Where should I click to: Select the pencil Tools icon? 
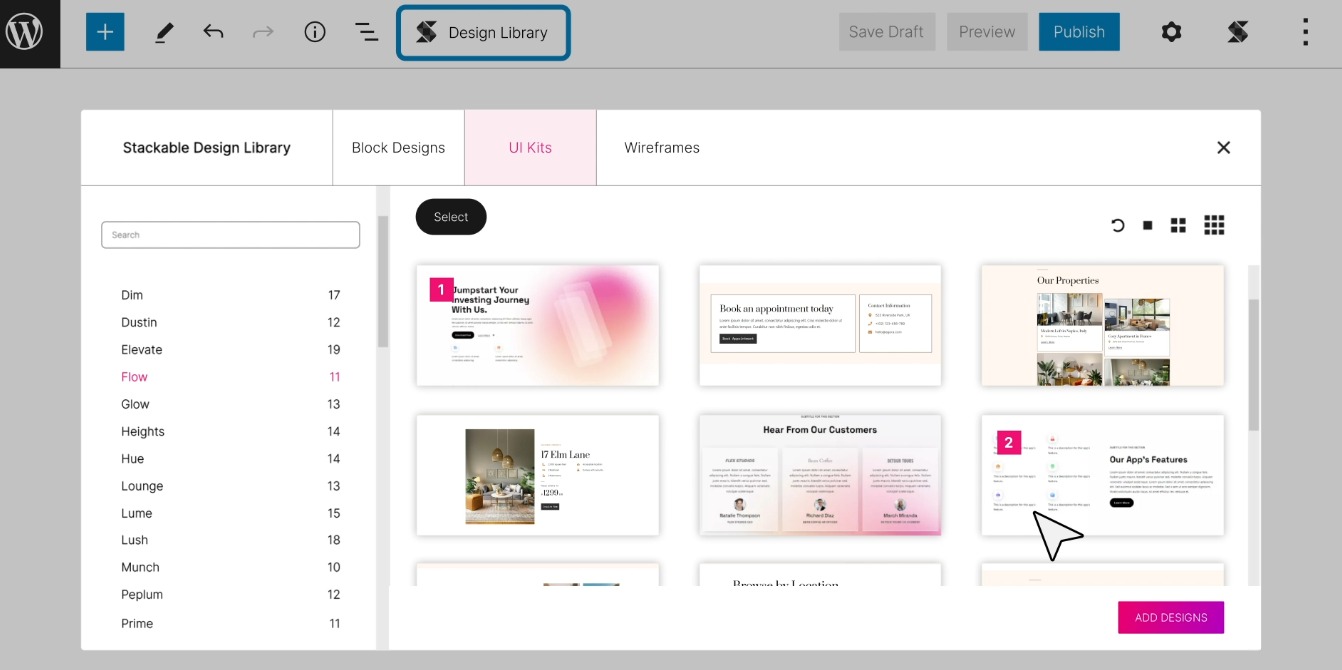coord(164,32)
